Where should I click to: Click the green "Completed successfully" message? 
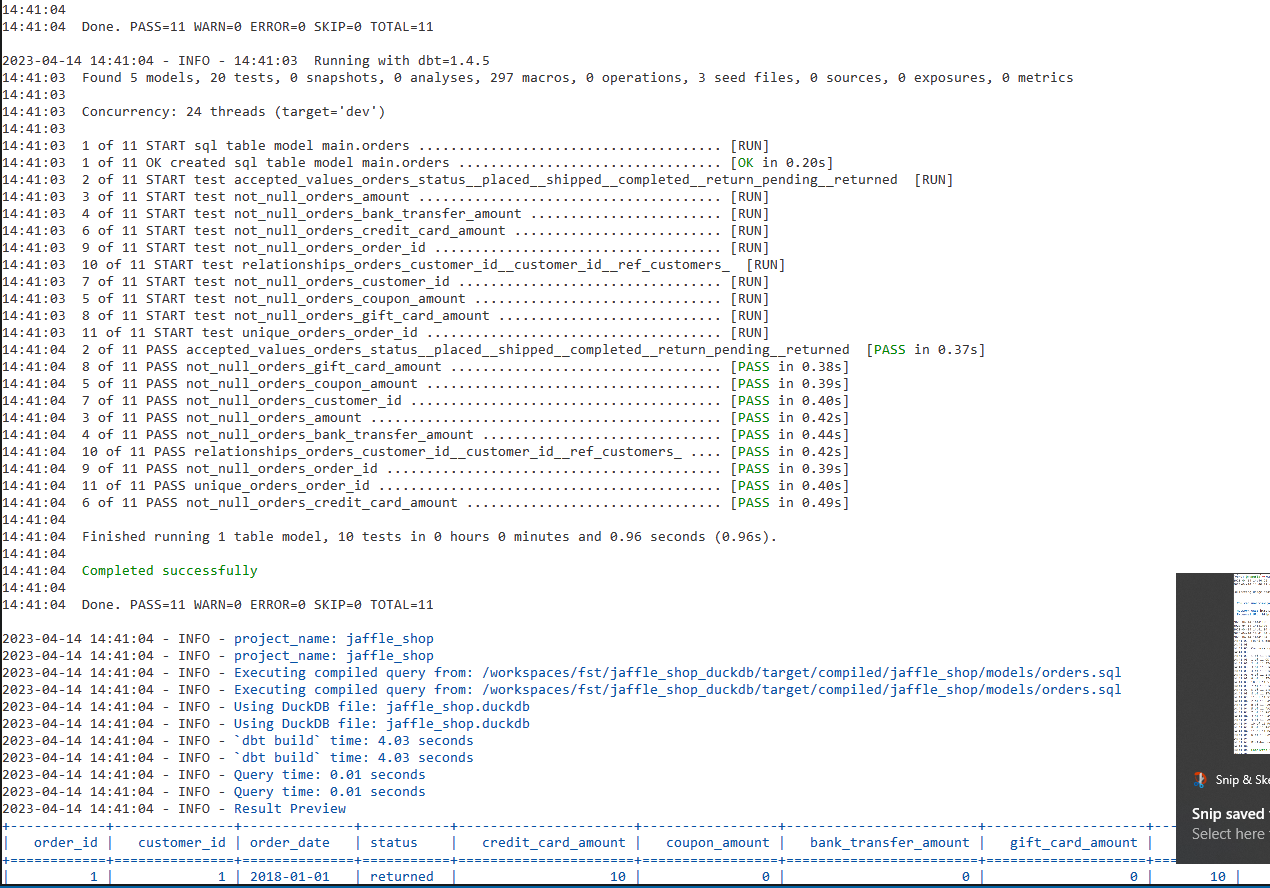170,571
